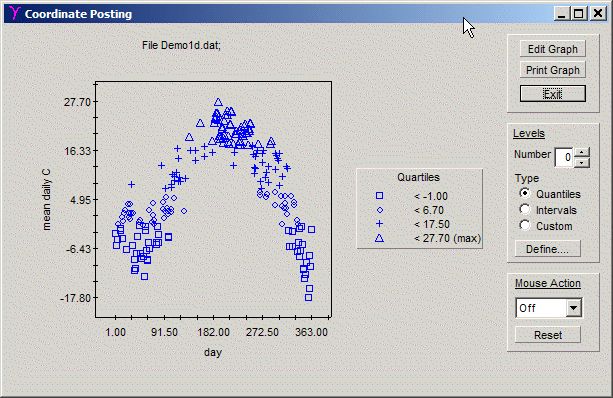The height and width of the screenshot is (398, 613).
Task: Click the Levels group heading
Action: 529,133
